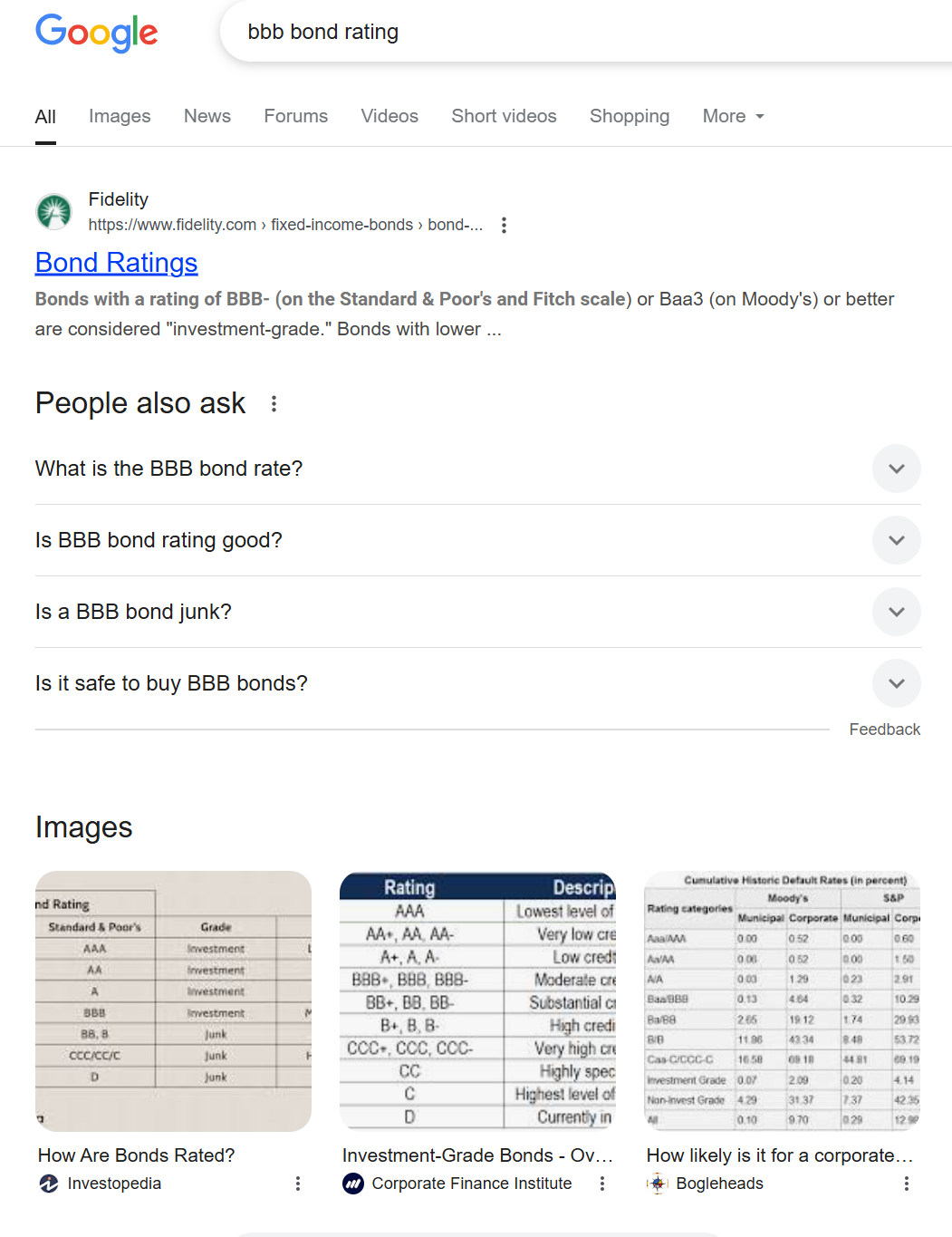
Task: Click the Feedback link
Action: coord(884,730)
